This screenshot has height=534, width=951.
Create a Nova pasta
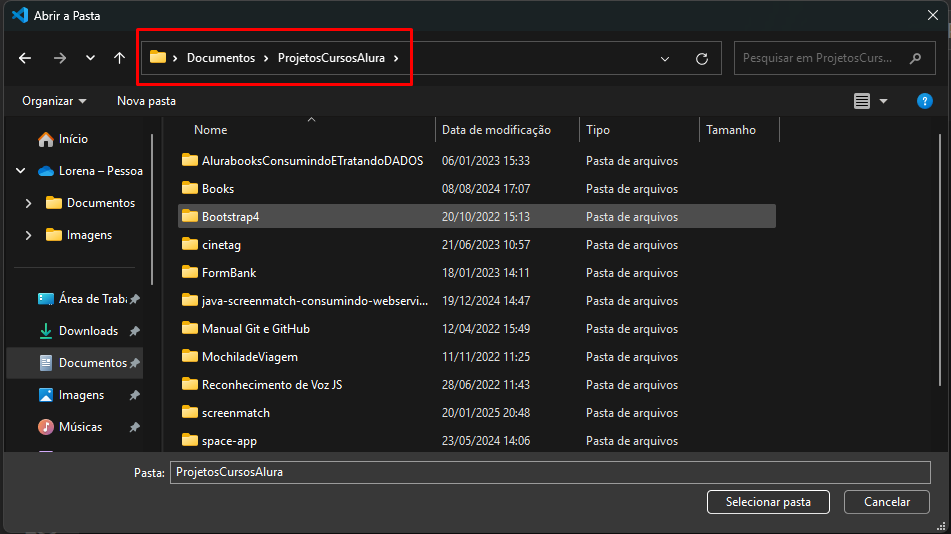(146, 101)
